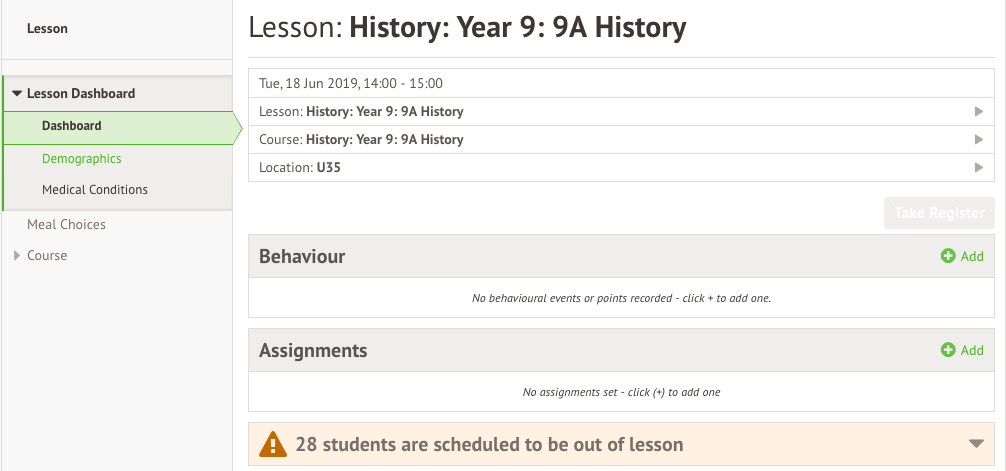The width and height of the screenshot is (1006, 471).
Task: Open the Demographics page
Action: [81, 158]
